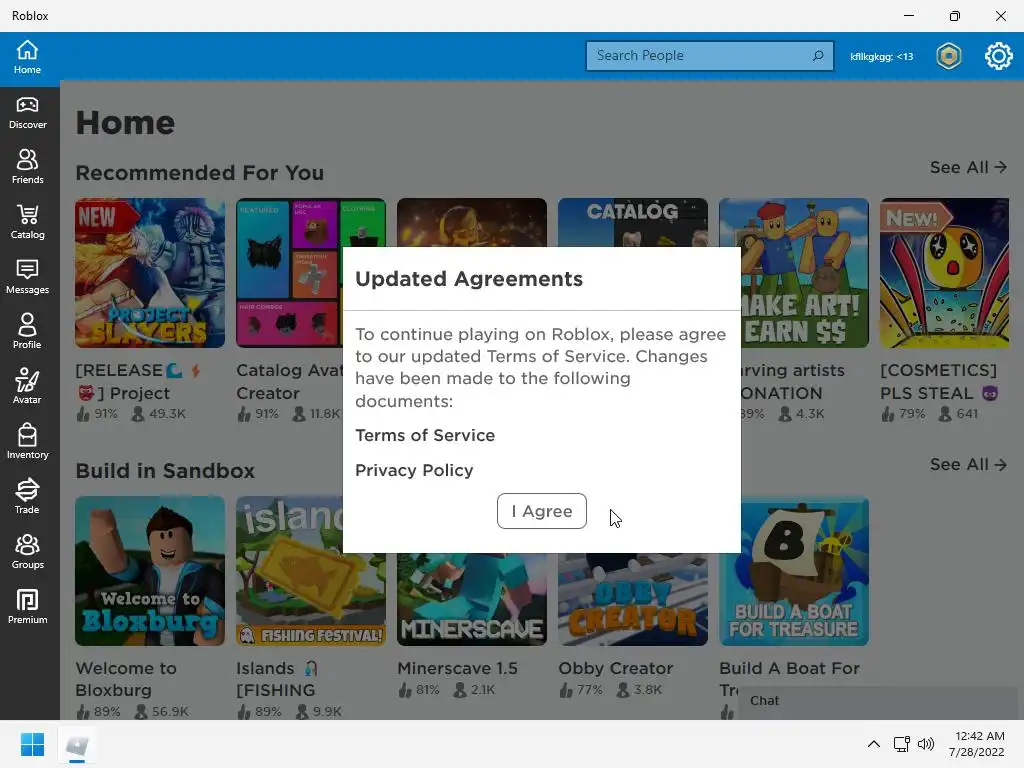This screenshot has width=1024, height=768.
Task: Open the Home sidebar icon
Action: (x=27, y=57)
